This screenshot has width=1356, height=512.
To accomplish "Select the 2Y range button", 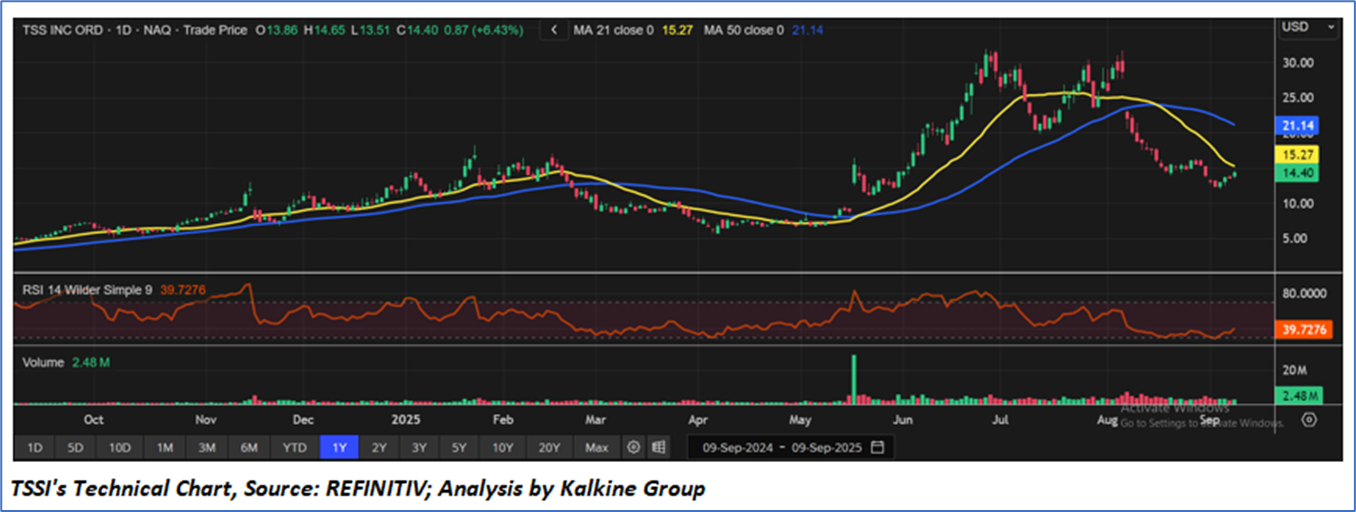I will (x=379, y=447).
